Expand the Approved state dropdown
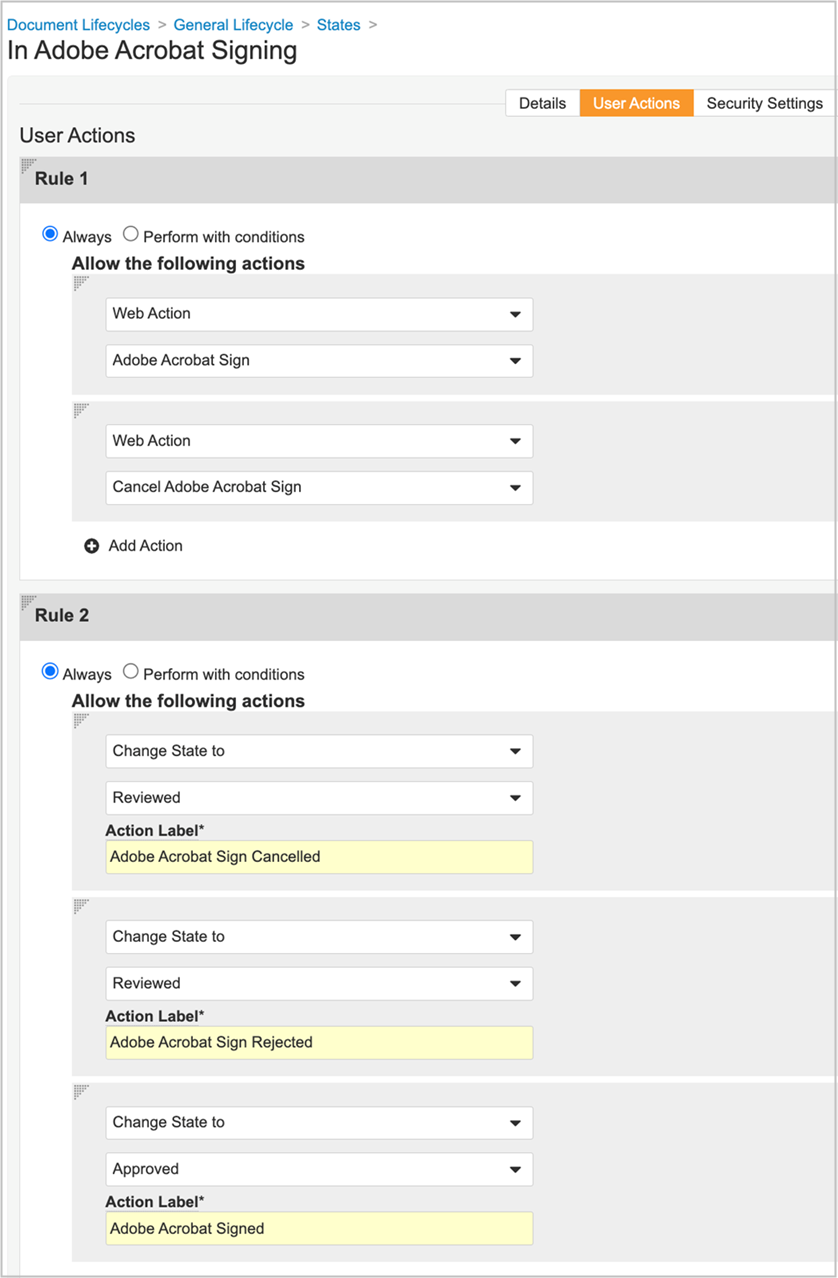Image resolution: width=838 pixels, height=1278 pixels. point(517,1168)
